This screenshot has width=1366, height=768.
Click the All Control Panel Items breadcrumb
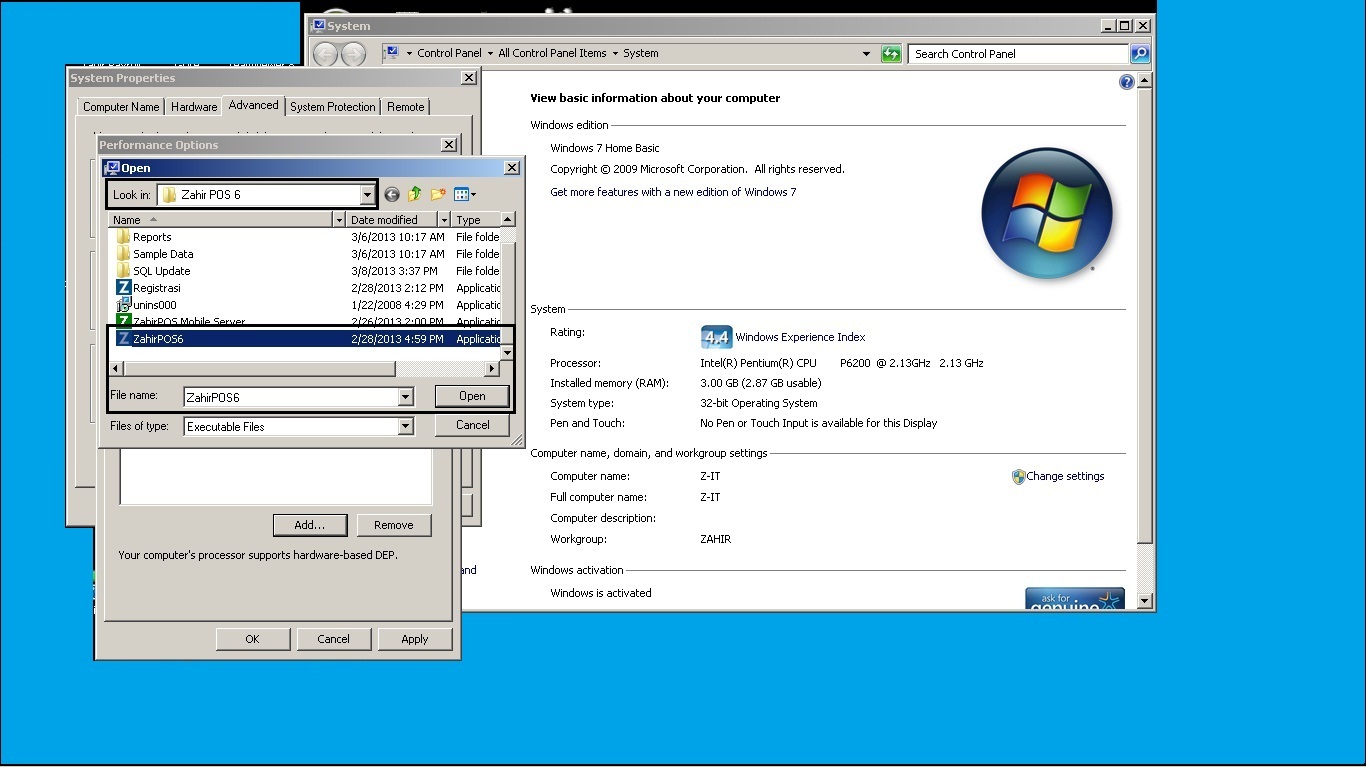[x=552, y=54]
